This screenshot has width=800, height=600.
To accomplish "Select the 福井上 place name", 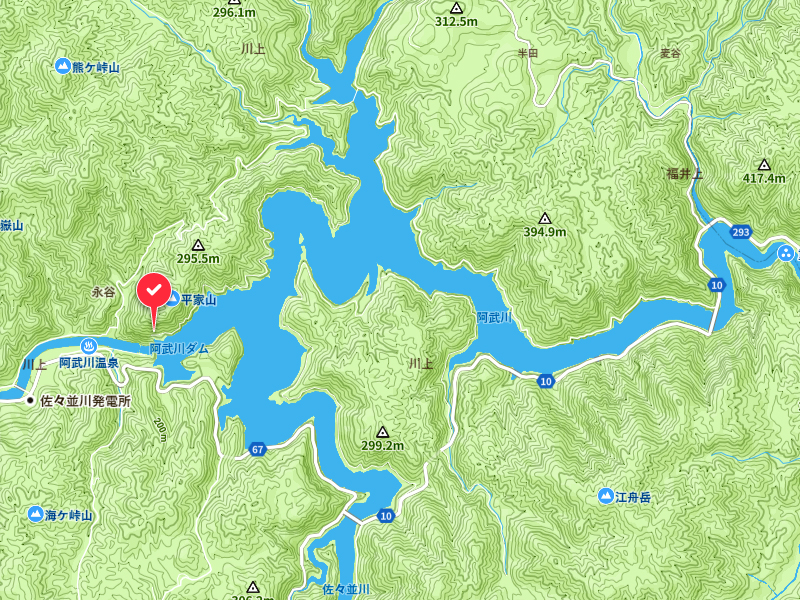I will (x=685, y=173).
